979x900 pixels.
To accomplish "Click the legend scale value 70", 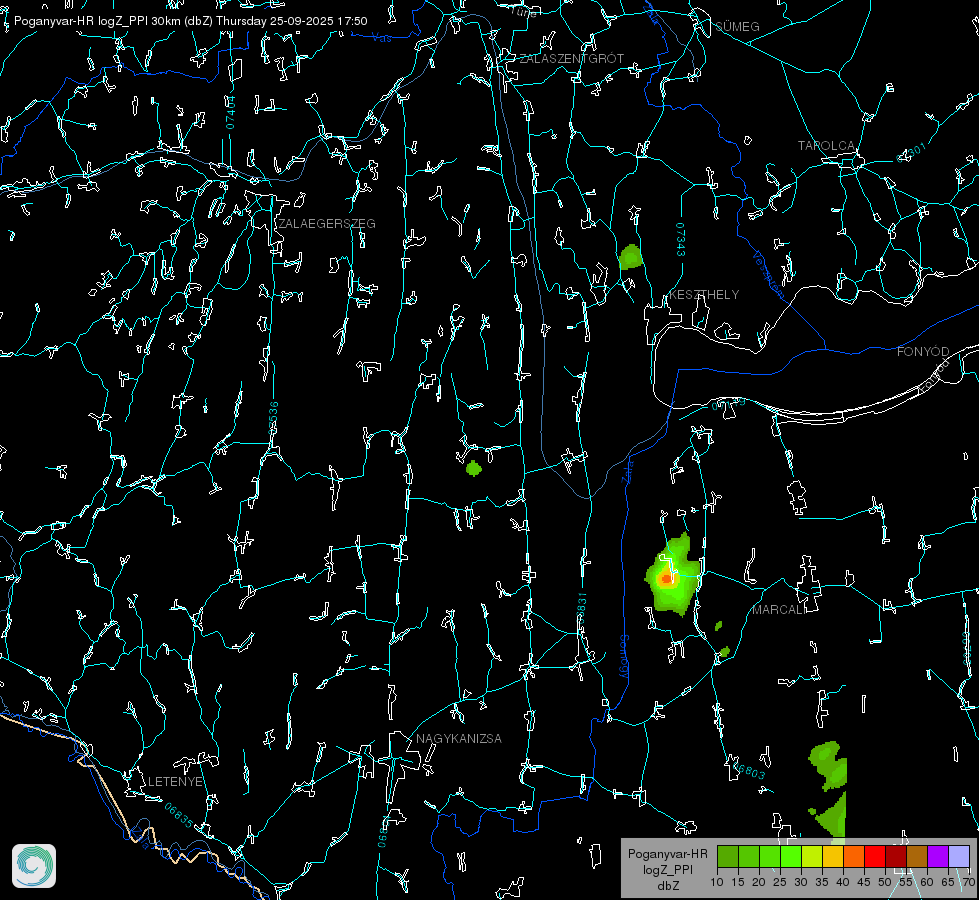I will 968,882.
